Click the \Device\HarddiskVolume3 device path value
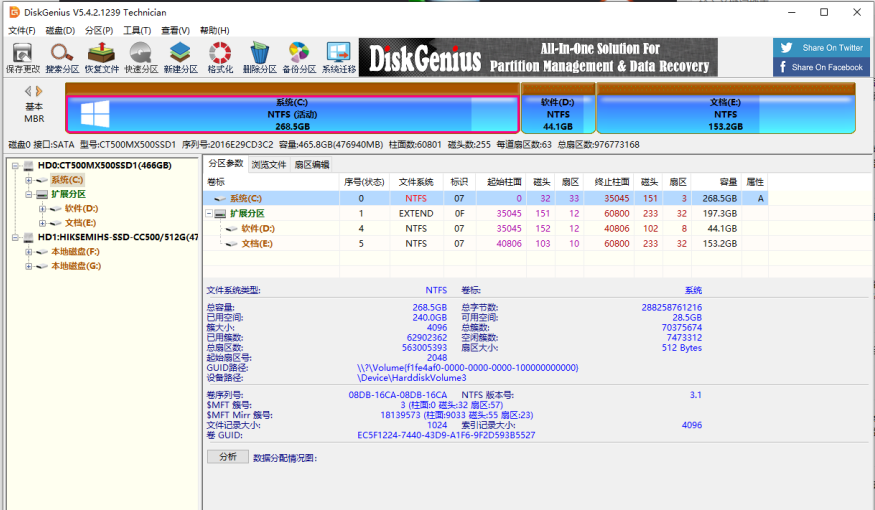 411,378
